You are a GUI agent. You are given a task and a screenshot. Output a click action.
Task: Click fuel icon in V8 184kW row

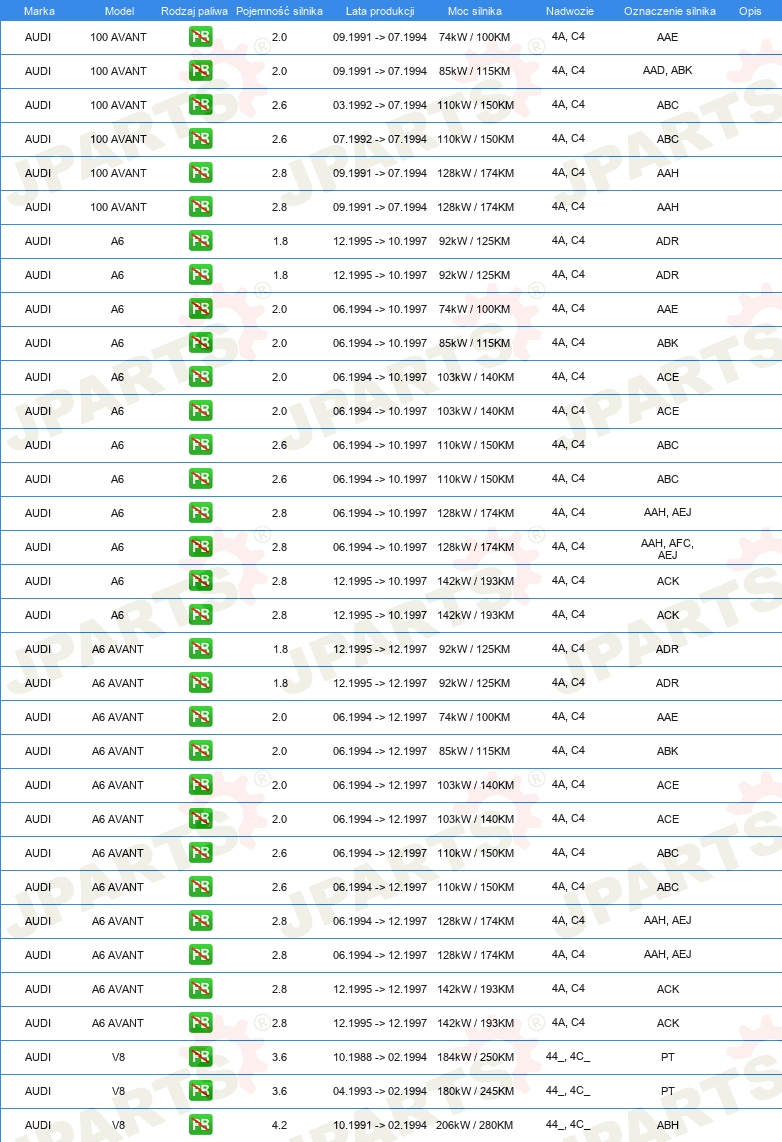[200, 1056]
